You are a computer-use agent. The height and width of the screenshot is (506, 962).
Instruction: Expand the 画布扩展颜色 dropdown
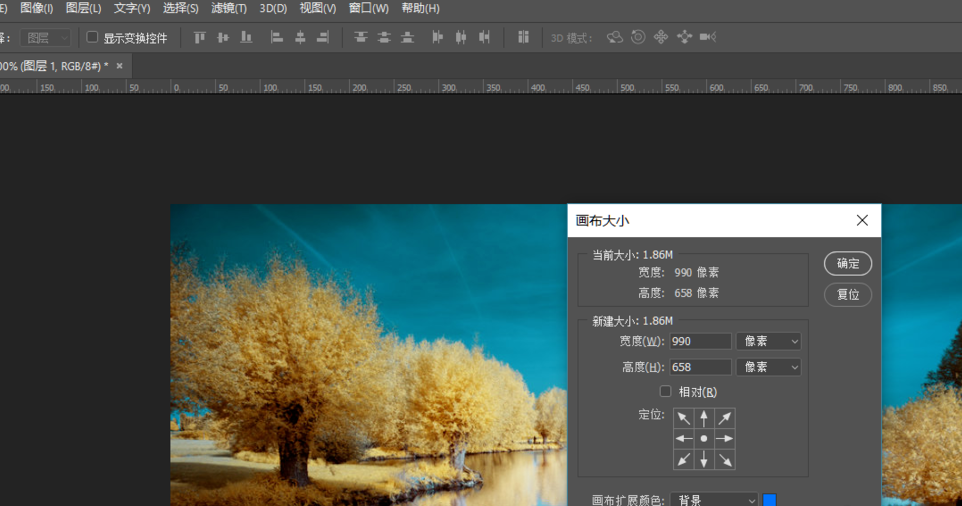(714, 499)
